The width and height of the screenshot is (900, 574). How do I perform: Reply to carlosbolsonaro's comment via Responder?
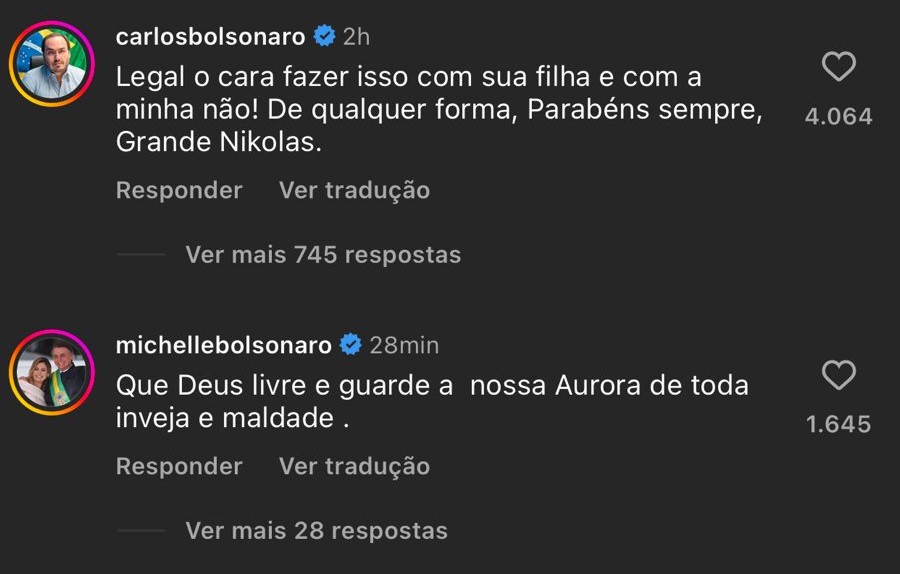coord(179,190)
